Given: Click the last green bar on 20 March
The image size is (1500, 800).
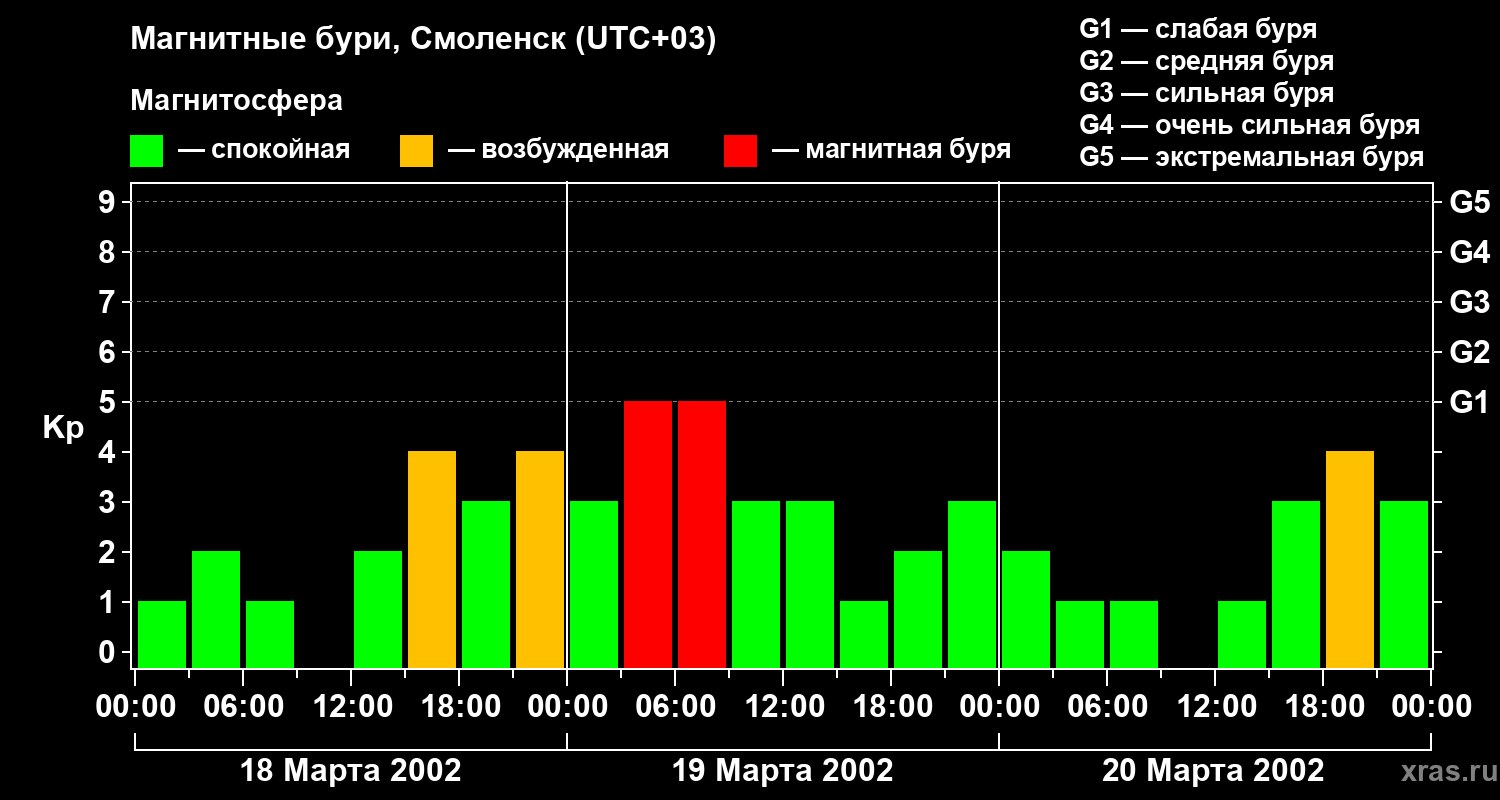Looking at the screenshot, I should click(x=1404, y=584).
